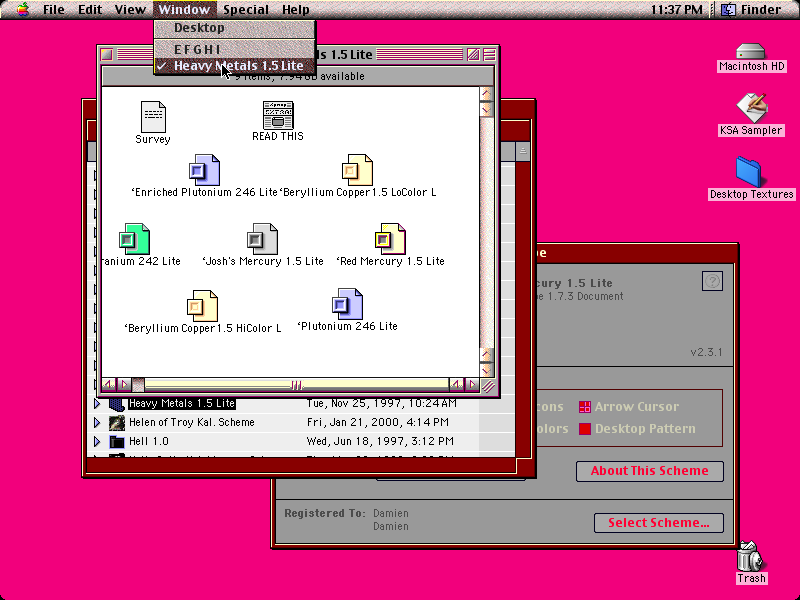Click the Helen of Troy Kal. Scheme row icon
The image size is (800, 600).
coord(117,422)
